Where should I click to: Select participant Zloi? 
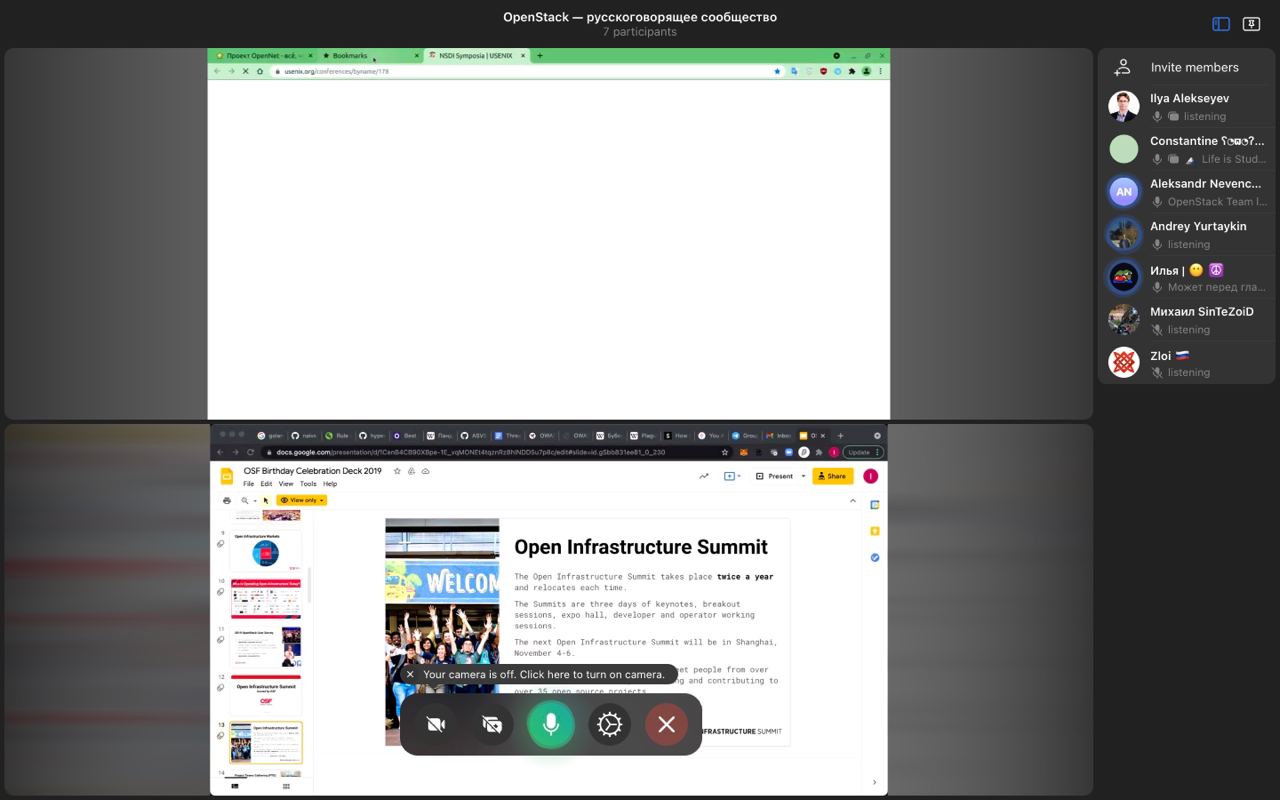pos(1187,363)
